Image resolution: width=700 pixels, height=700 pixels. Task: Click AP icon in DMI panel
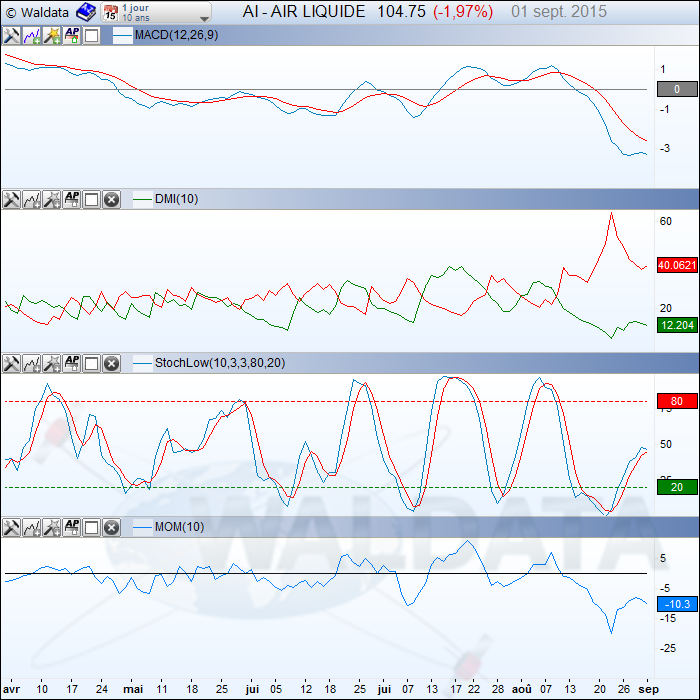(x=72, y=200)
